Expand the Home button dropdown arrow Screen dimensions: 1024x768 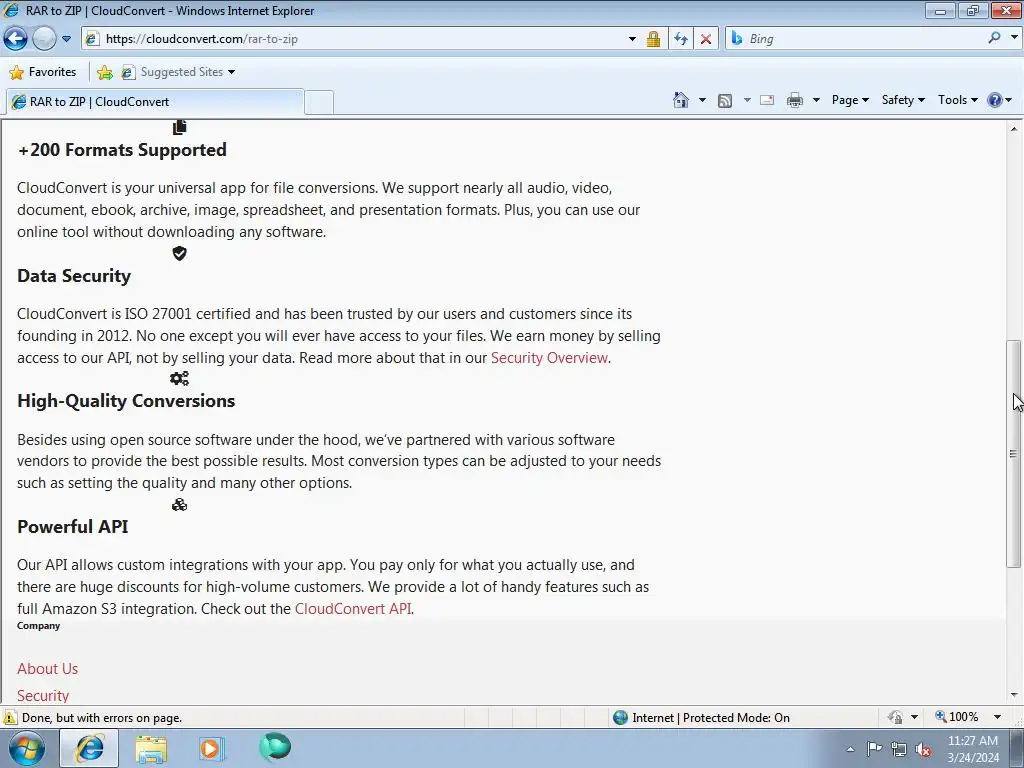coord(702,100)
